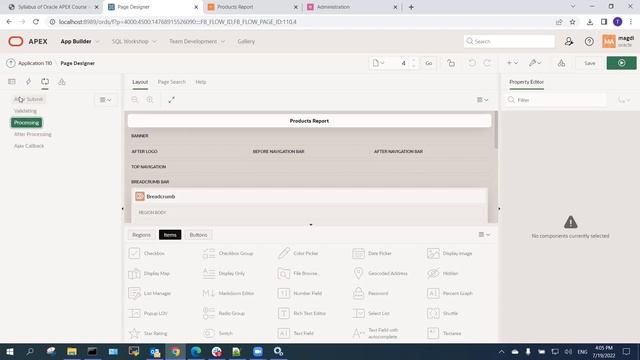Zoom in the layout view
640x360 pixels.
[150, 100]
